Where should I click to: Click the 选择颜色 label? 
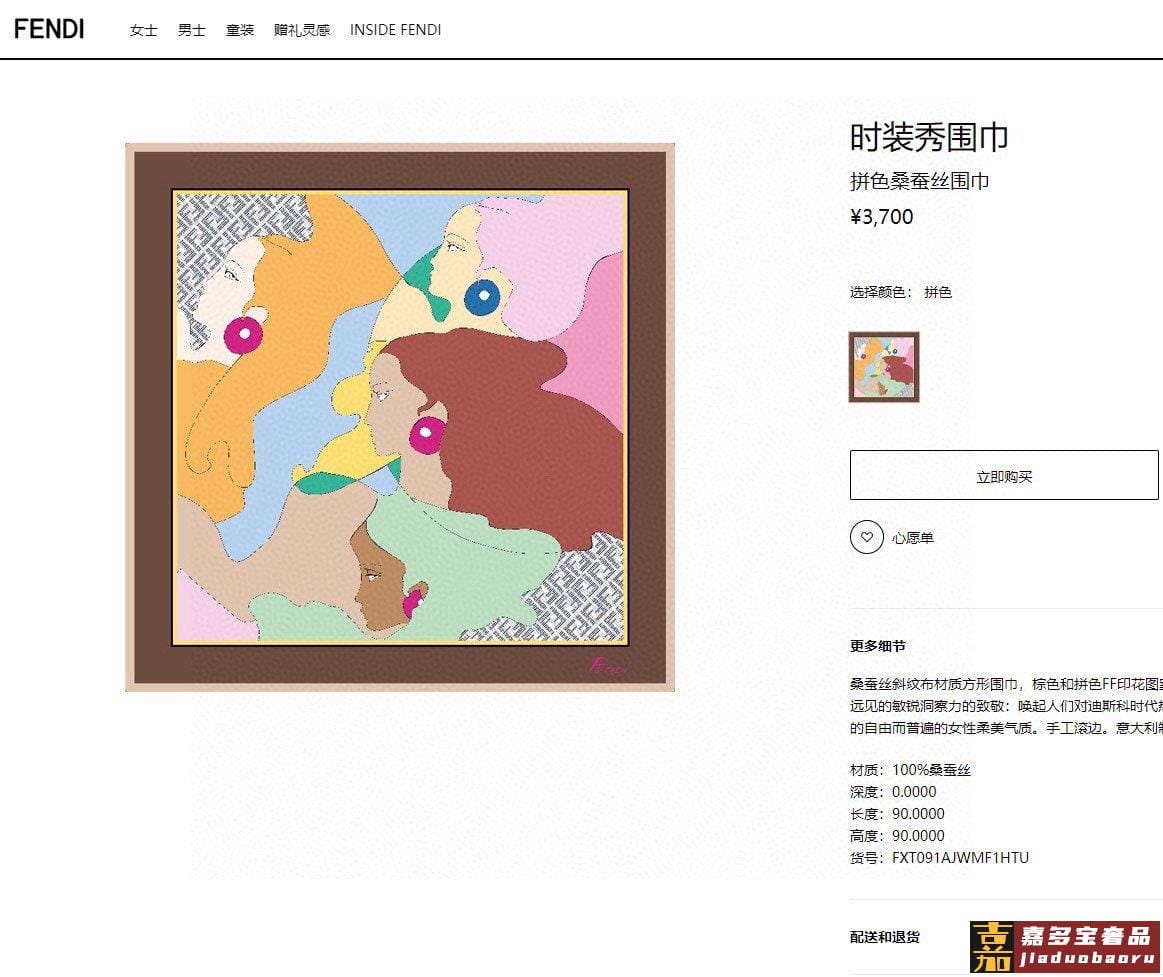[x=881, y=292]
